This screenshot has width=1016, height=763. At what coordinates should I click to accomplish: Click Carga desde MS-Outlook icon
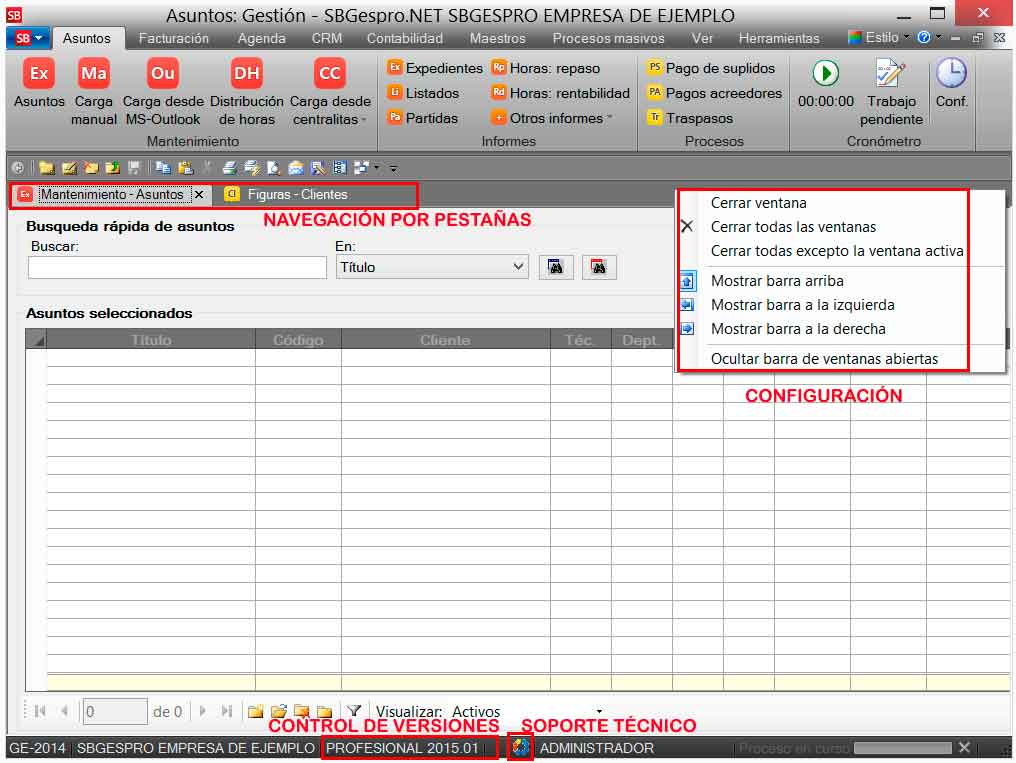163,74
